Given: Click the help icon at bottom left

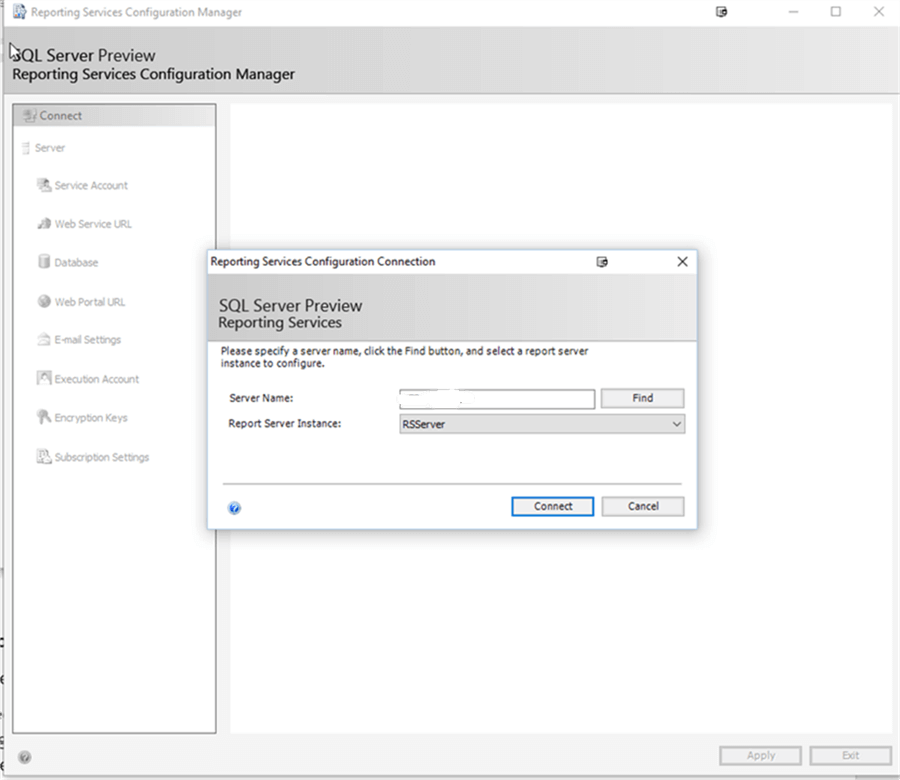Looking at the screenshot, I should pyautogui.click(x=25, y=757).
